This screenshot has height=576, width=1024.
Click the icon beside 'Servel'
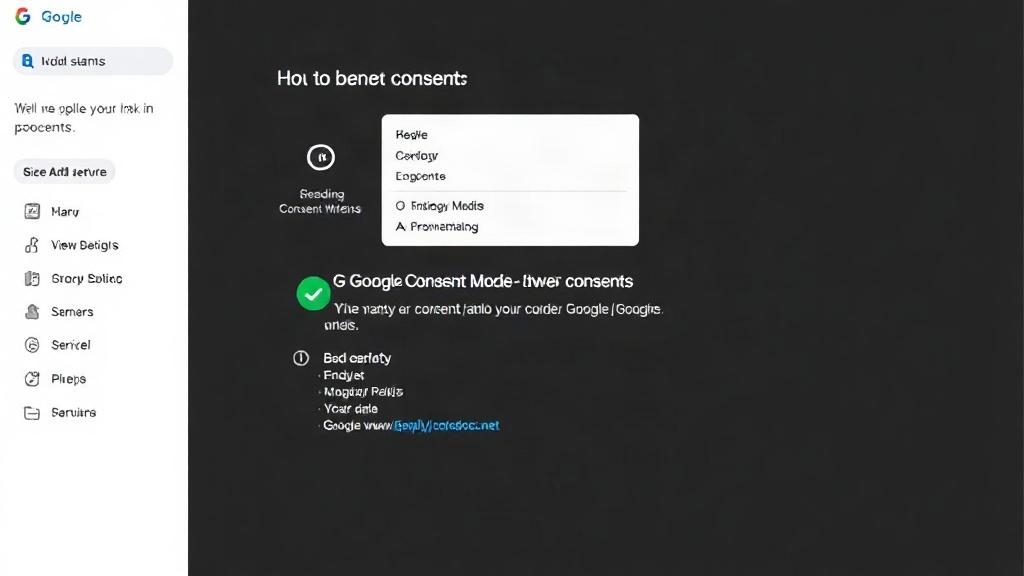32,345
